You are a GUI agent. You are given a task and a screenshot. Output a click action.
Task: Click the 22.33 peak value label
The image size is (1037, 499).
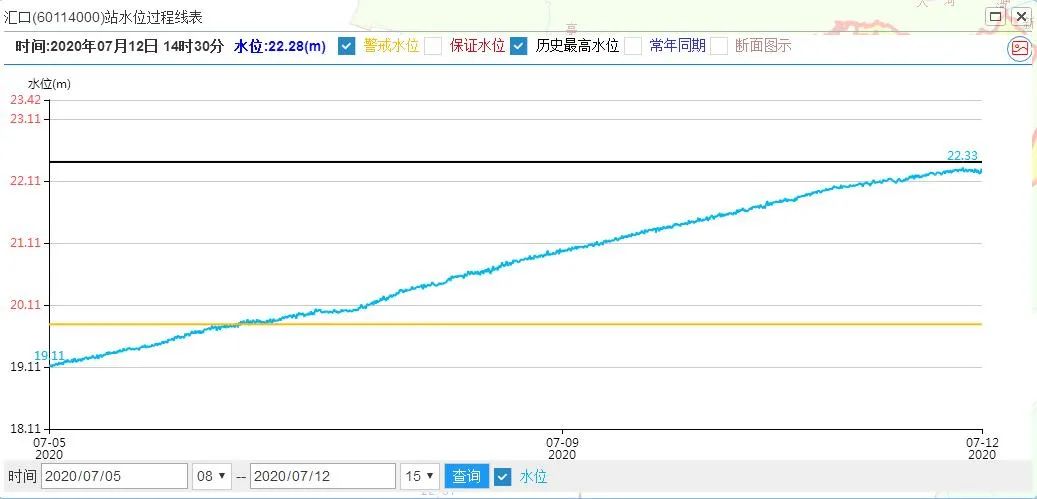[x=962, y=155]
